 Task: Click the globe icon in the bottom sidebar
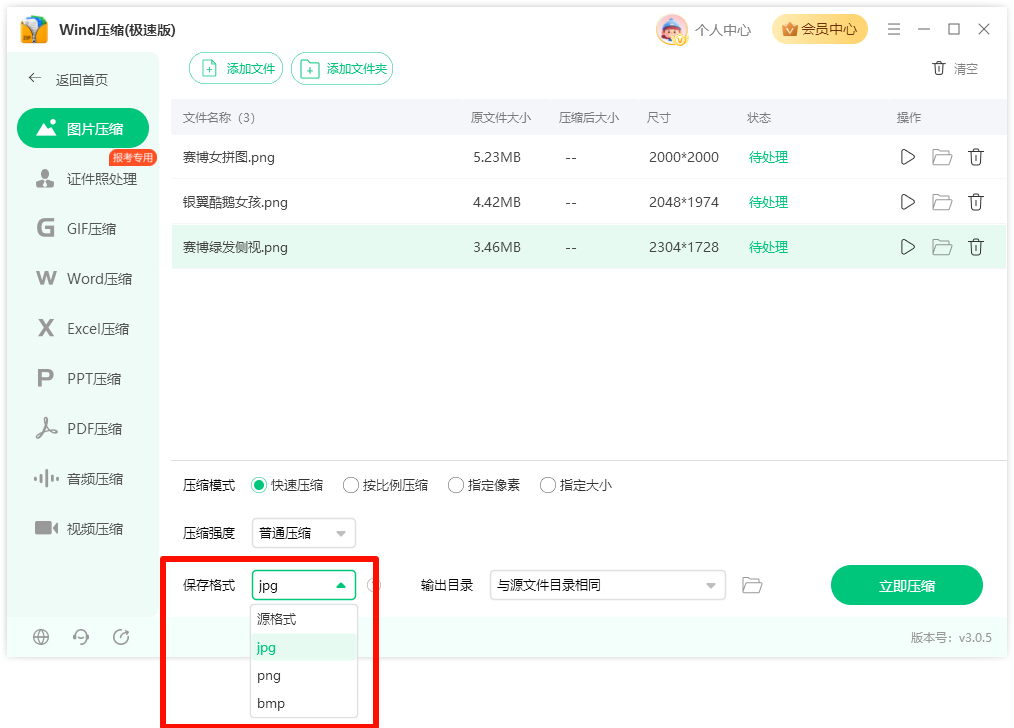point(41,637)
